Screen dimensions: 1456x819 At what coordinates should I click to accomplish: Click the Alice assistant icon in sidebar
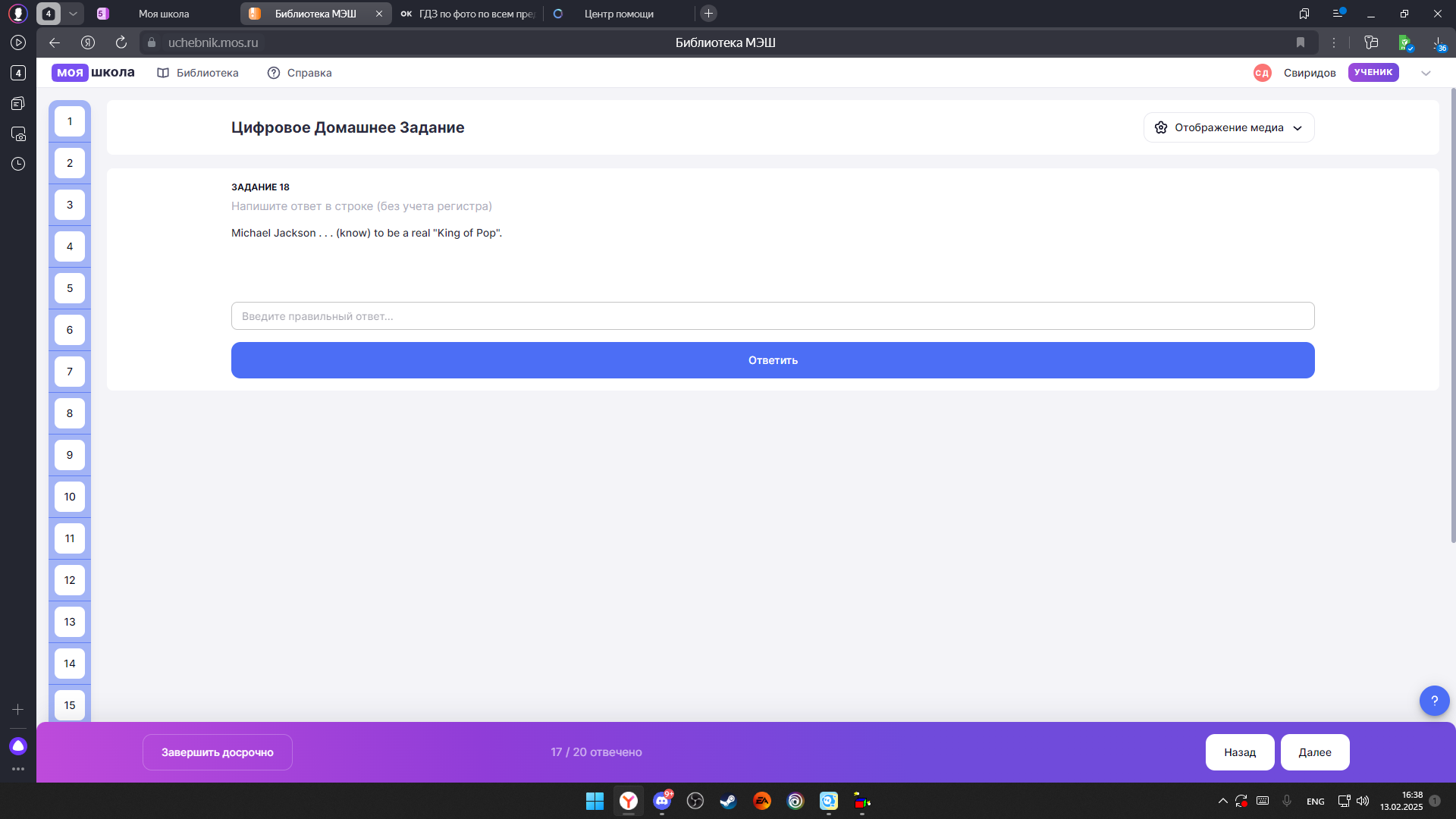pyautogui.click(x=18, y=746)
